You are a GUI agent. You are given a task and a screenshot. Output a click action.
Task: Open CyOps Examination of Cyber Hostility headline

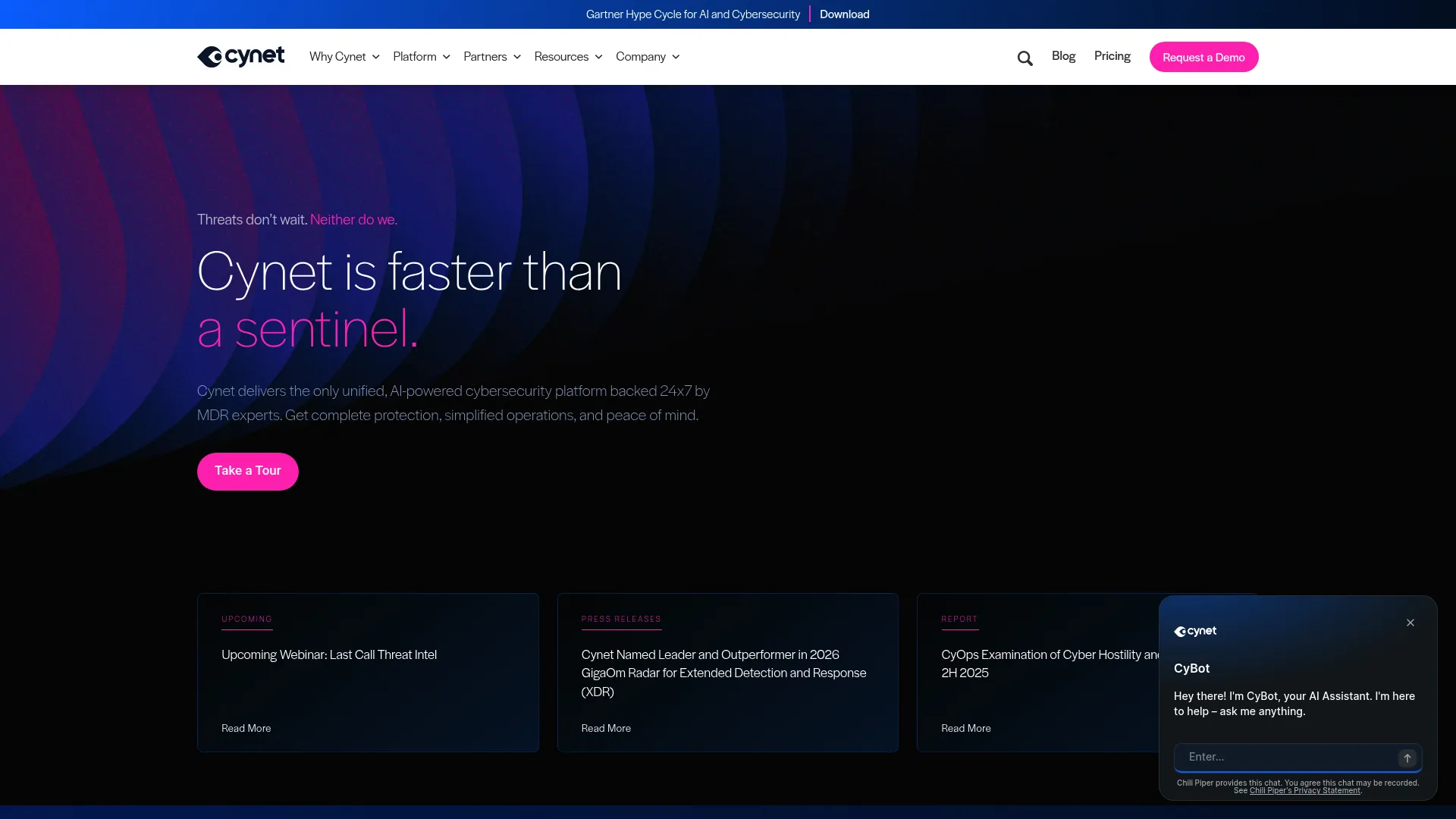[x=1050, y=664]
